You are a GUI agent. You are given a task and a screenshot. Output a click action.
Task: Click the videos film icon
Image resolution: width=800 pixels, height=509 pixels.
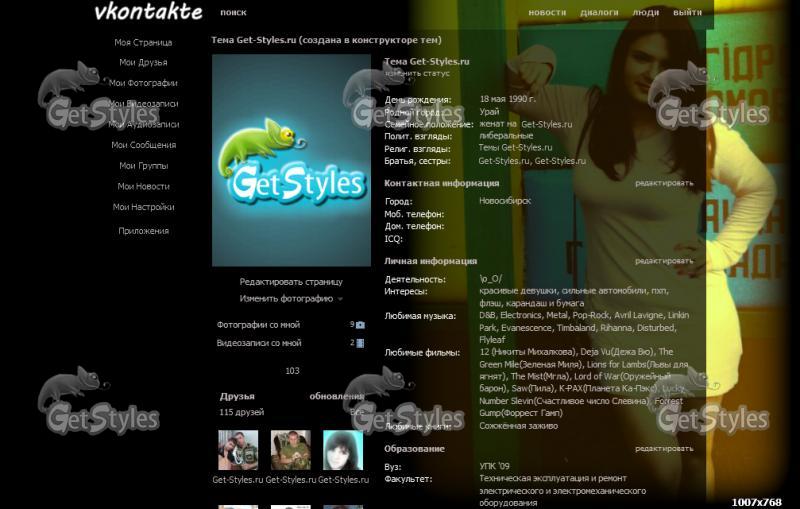(x=360, y=343)
